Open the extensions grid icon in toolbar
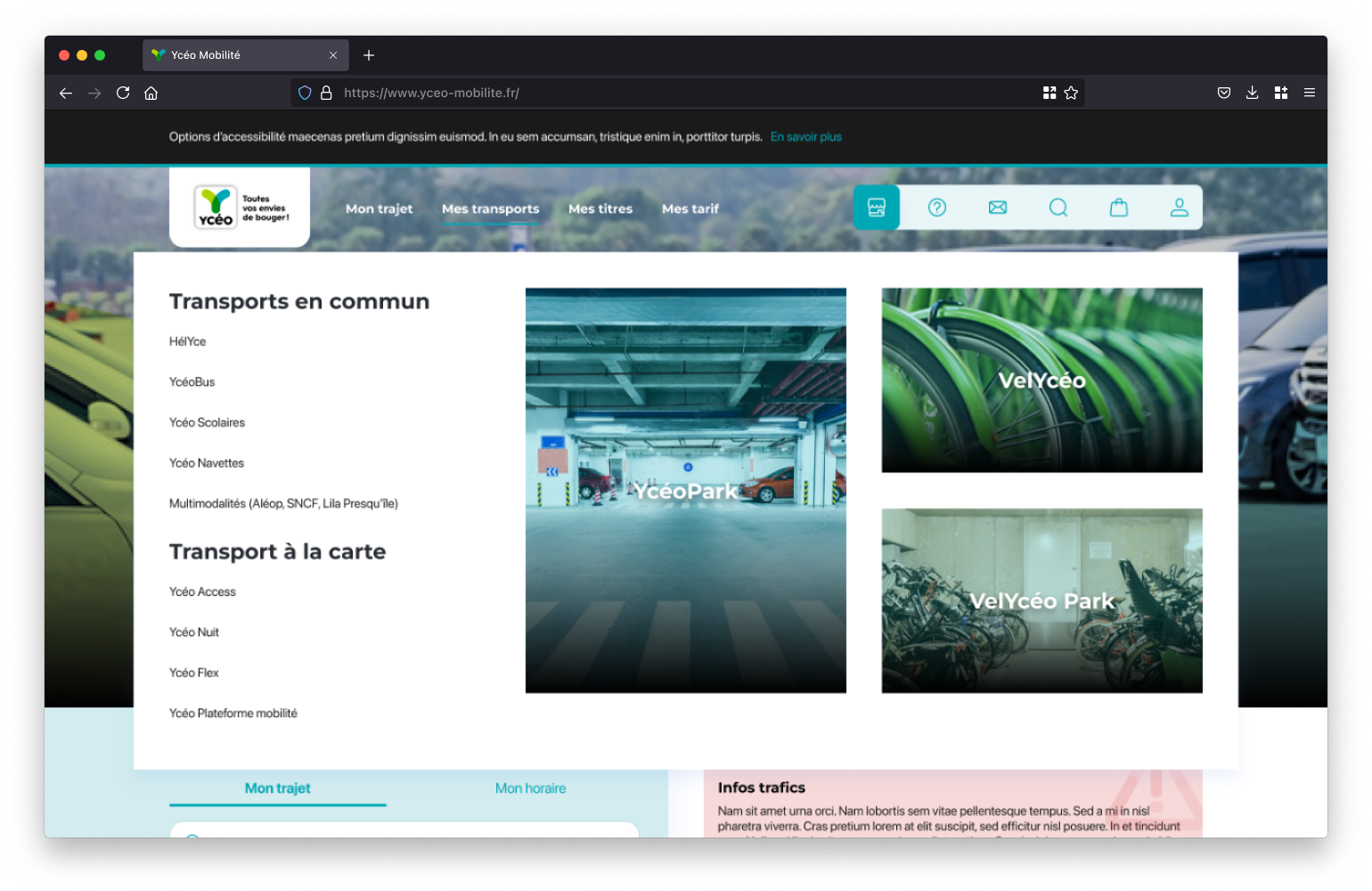The height and width of the screenshot is (891, 1372). [1281, 93]
